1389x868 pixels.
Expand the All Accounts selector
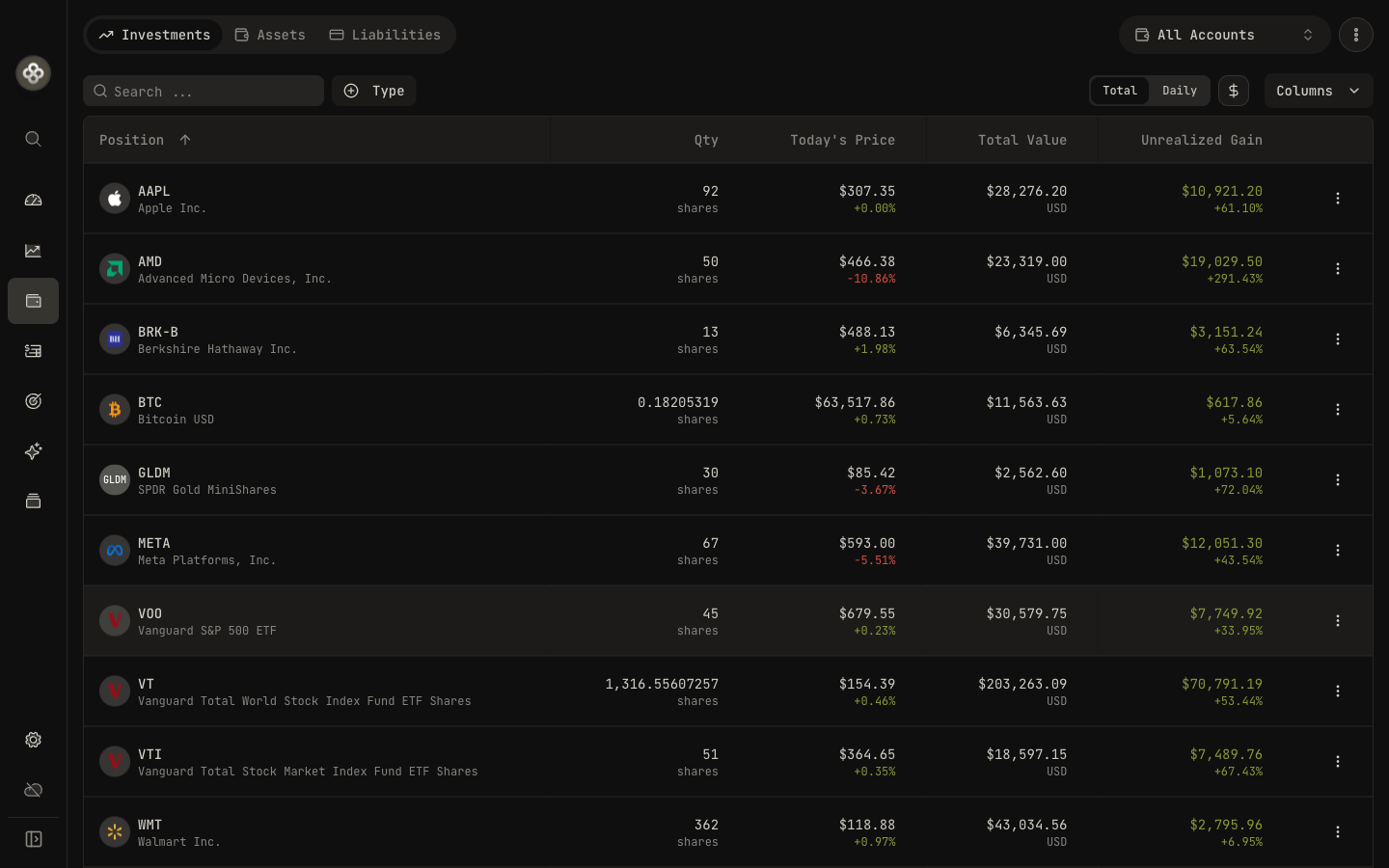click(1224, 35)
